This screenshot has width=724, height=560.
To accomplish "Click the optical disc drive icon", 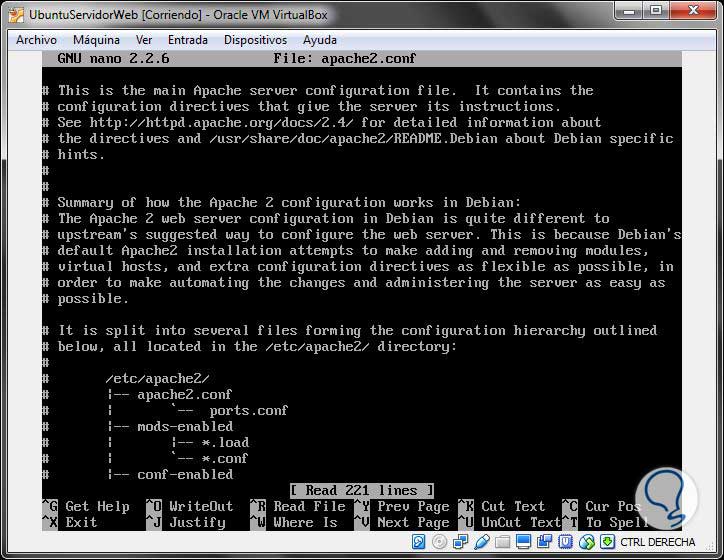I will (439, 542).
